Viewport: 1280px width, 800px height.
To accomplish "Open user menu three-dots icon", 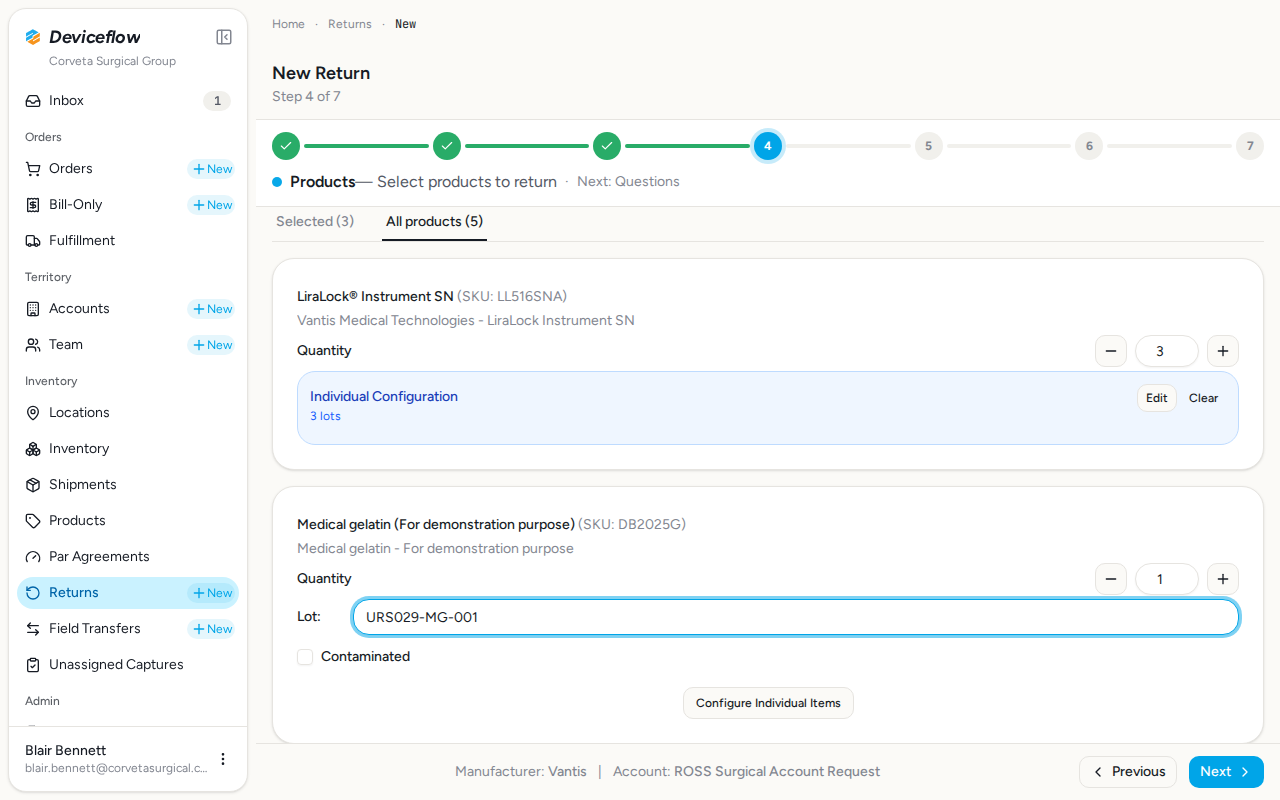I will pyautogui.click(x=223, y=759).
